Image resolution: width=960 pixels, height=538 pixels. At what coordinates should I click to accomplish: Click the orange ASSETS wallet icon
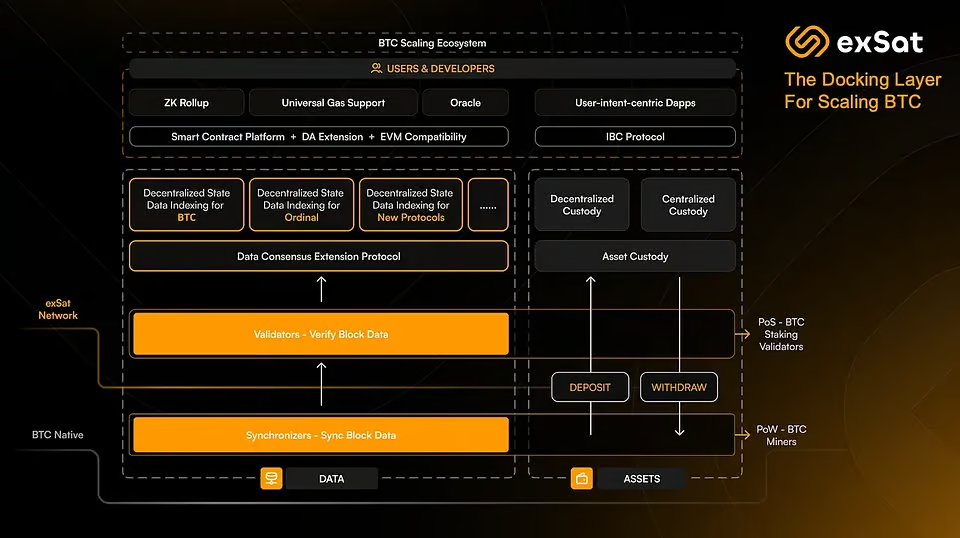[x=582, y=479]
